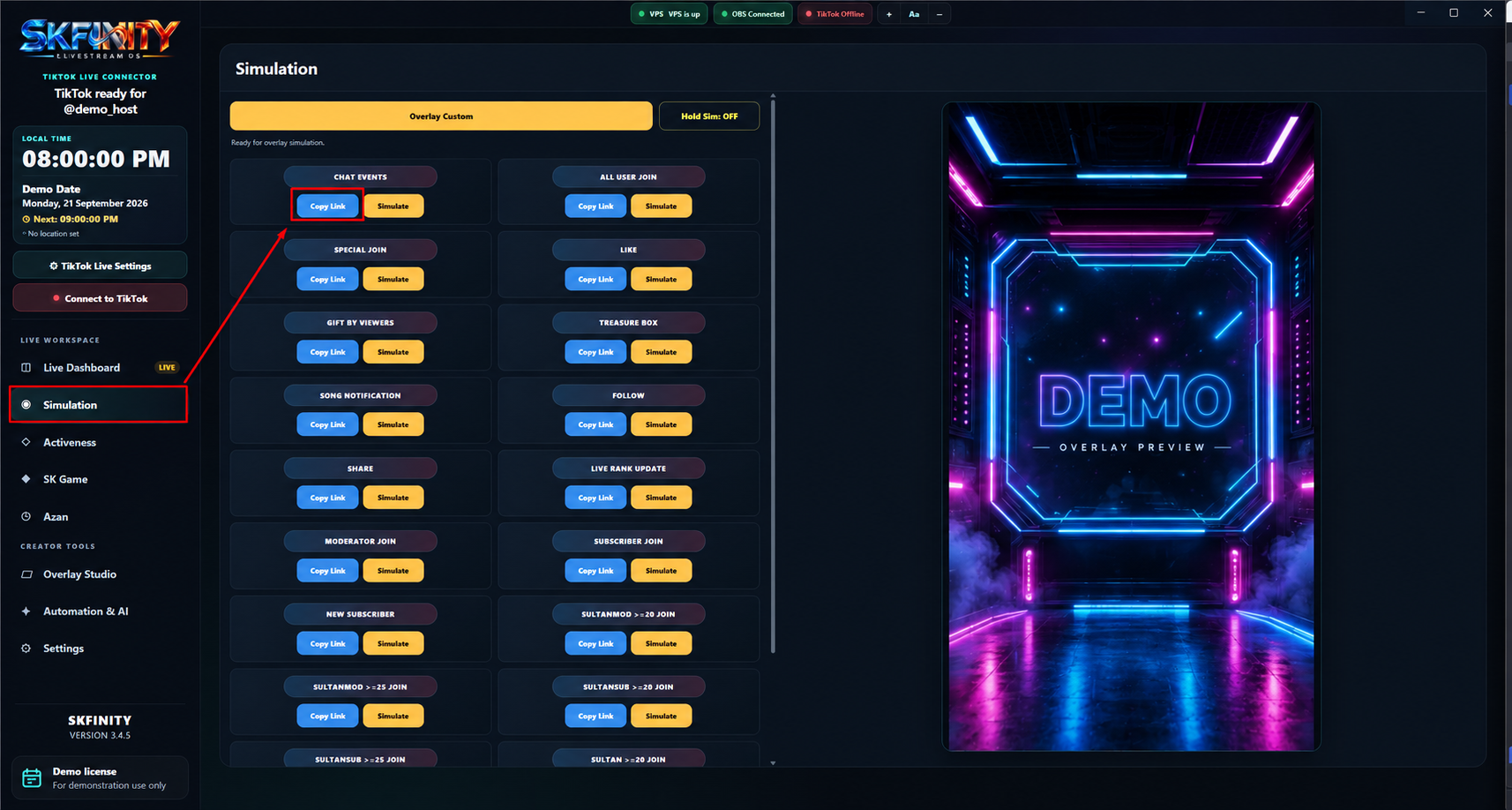Decrease font size with minus icon
The image size is (1512, 810).
click(x=939, y=14)
